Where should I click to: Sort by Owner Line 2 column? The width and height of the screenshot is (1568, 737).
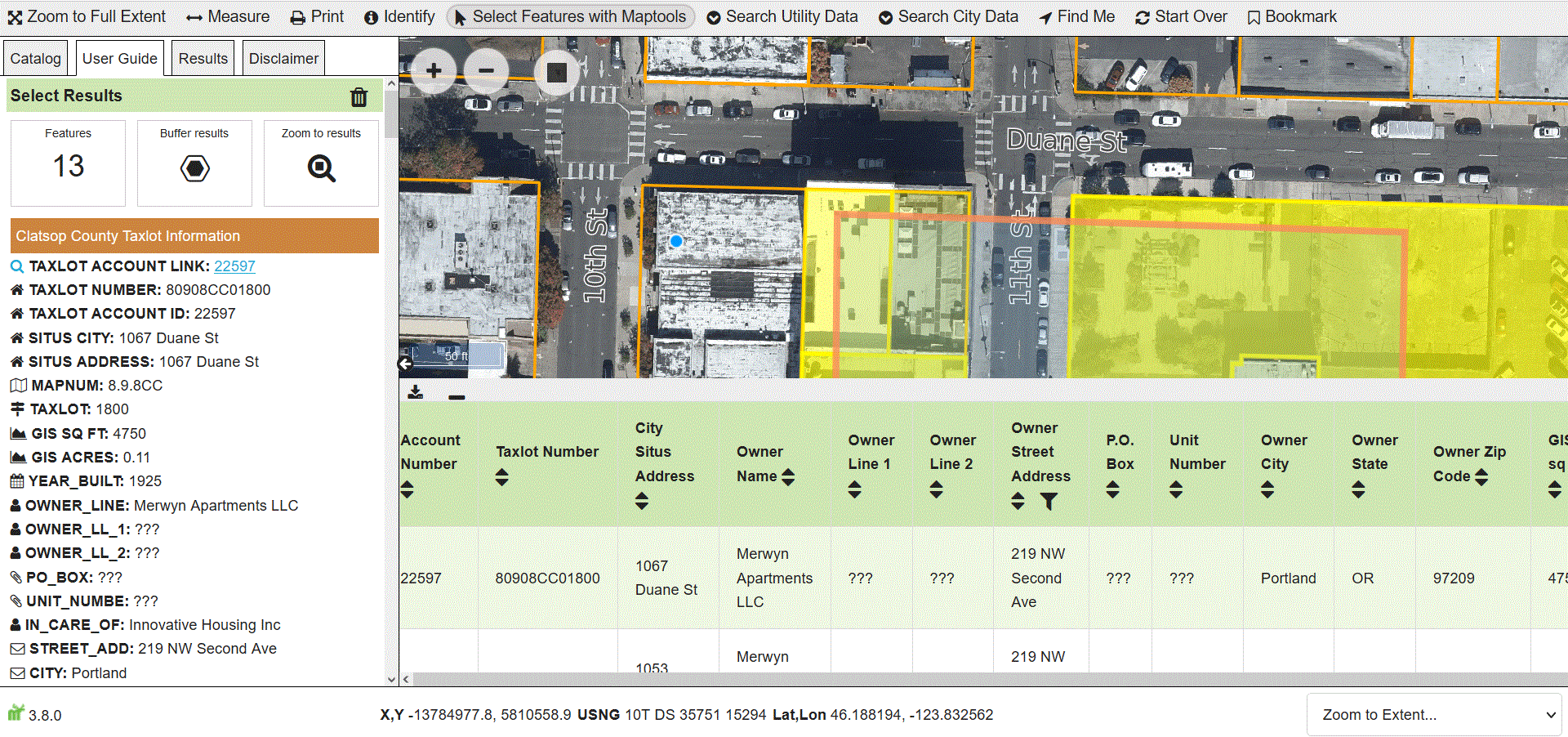(x=936, y=489)
